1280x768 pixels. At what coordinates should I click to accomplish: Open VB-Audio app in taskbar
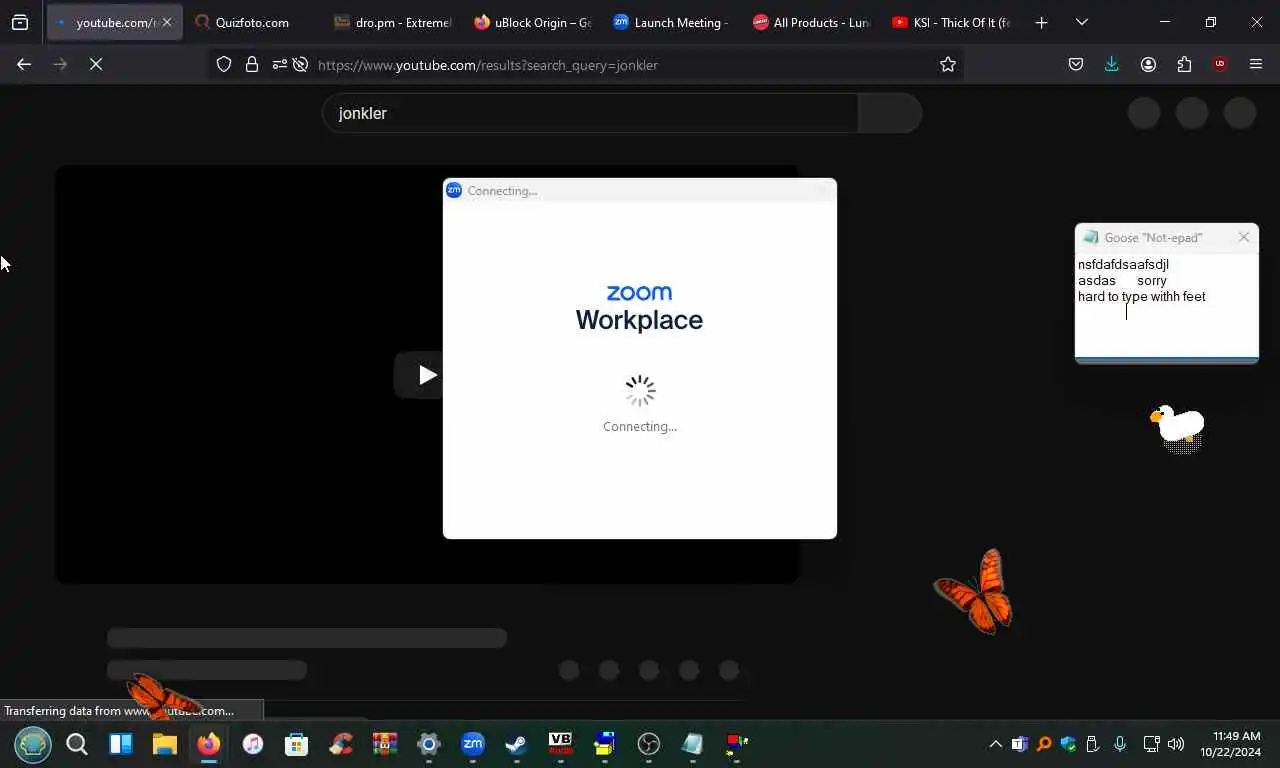[560, 744]
